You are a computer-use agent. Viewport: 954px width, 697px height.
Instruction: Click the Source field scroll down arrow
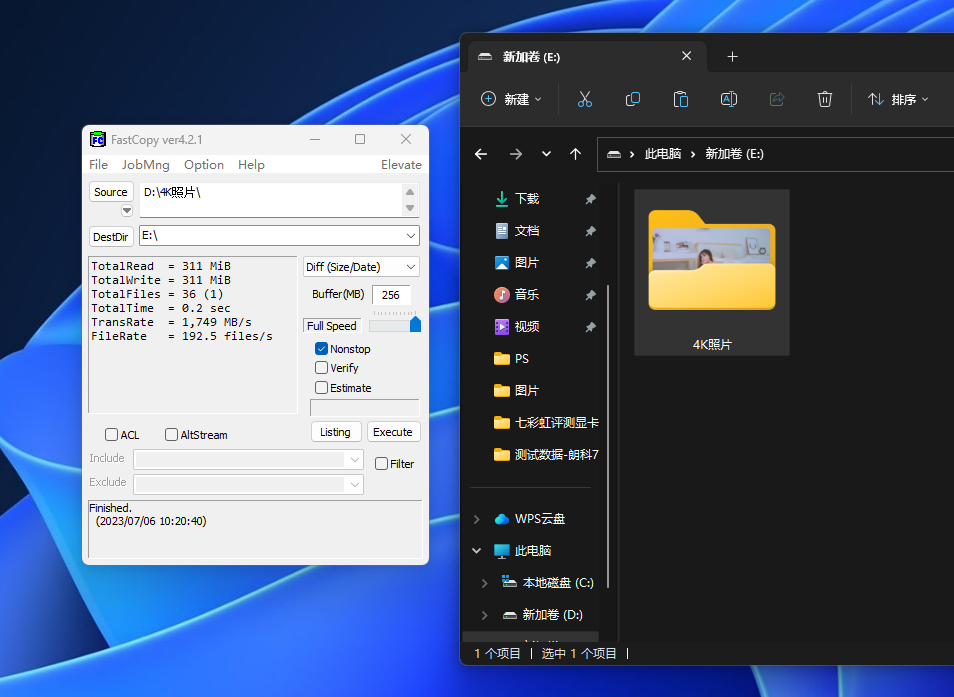pos(410,208)
